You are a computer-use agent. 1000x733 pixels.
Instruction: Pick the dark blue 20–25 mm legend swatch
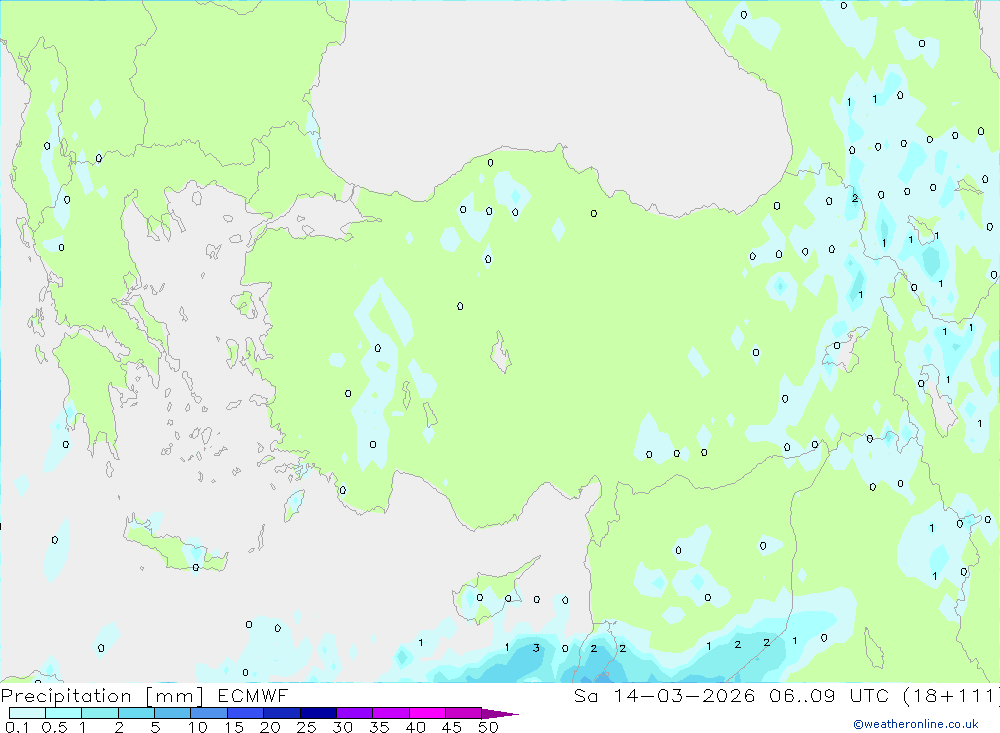(282, 713)
